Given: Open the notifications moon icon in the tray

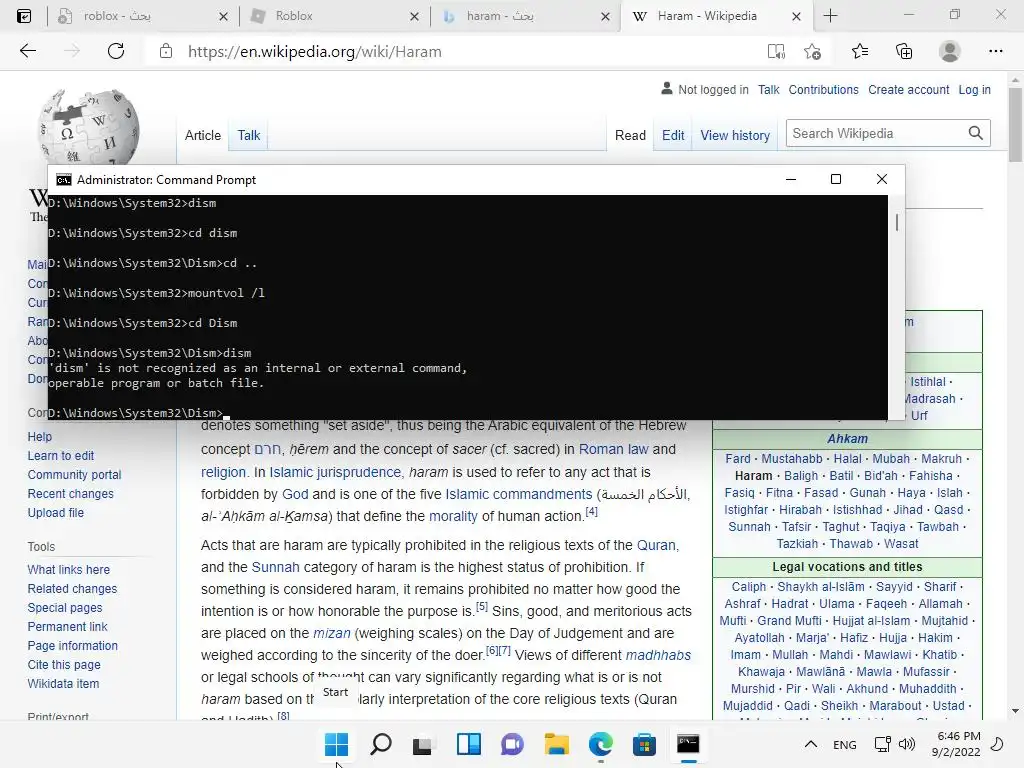Looking at the screenshot, I should tap(998, 744).
